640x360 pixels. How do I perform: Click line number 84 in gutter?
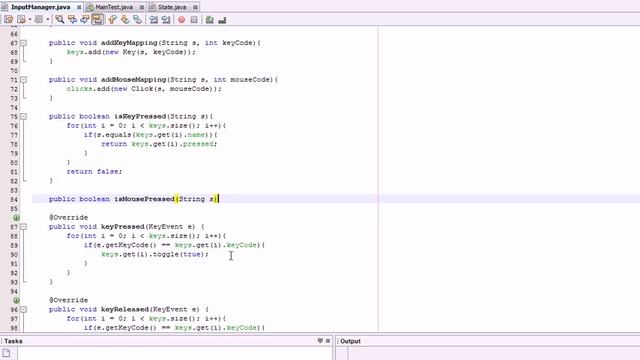tap(14, 199)
